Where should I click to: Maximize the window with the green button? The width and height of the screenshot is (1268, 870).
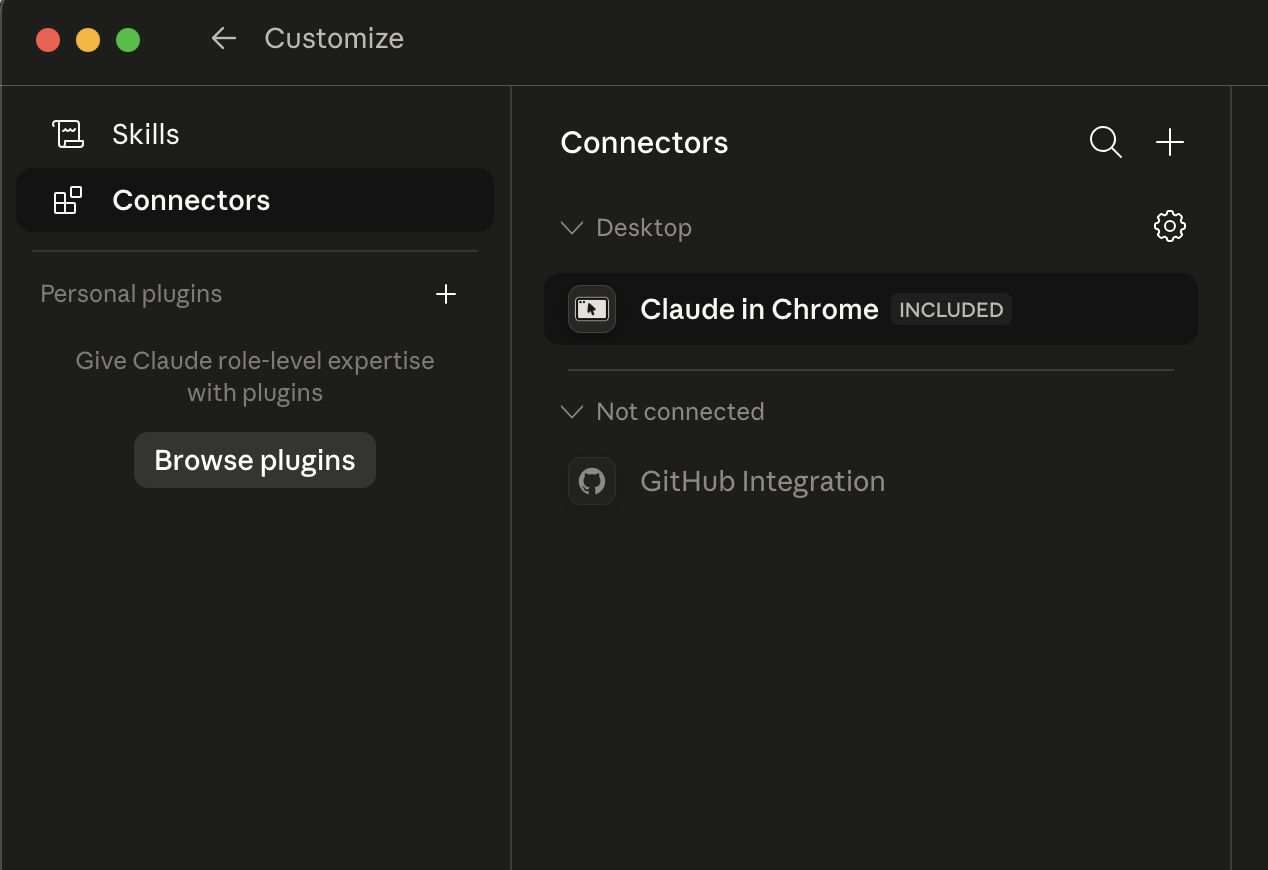[x=128, y=40]
